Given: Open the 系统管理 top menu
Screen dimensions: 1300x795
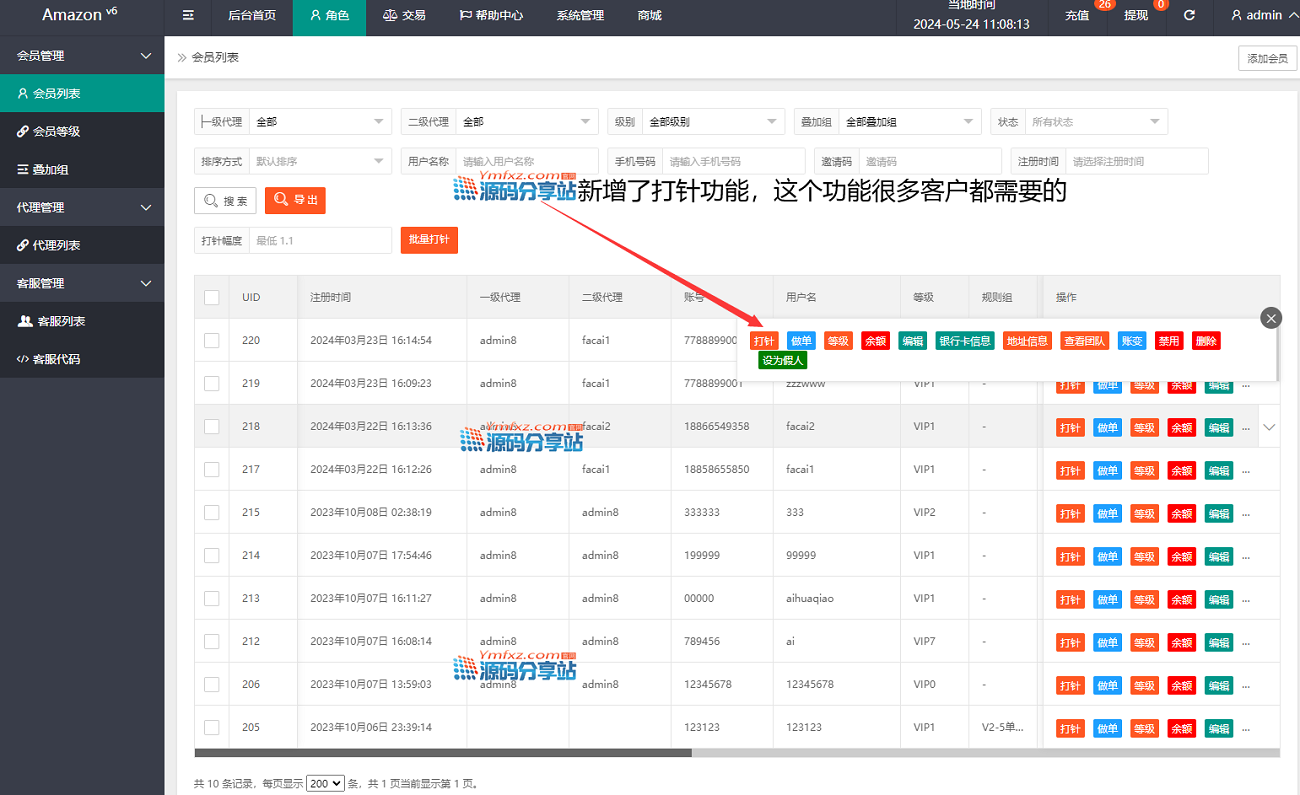Looking at the screenshot, I should click(x=580, y=16).
